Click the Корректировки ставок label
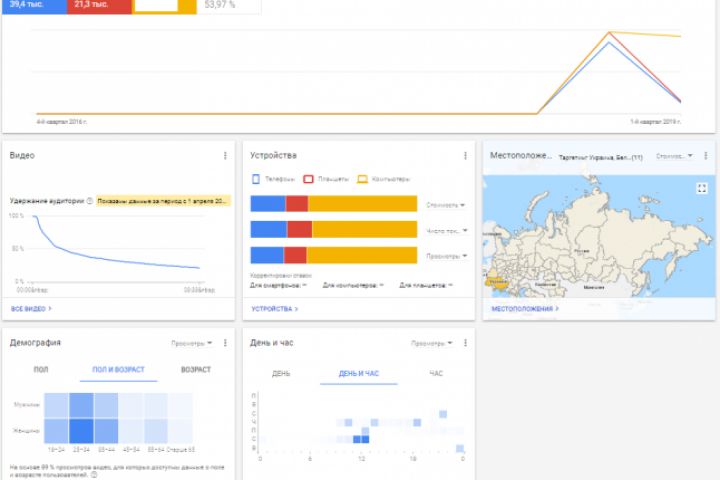Viewport: 720px width, 480px height. click(x=281, y=276)
